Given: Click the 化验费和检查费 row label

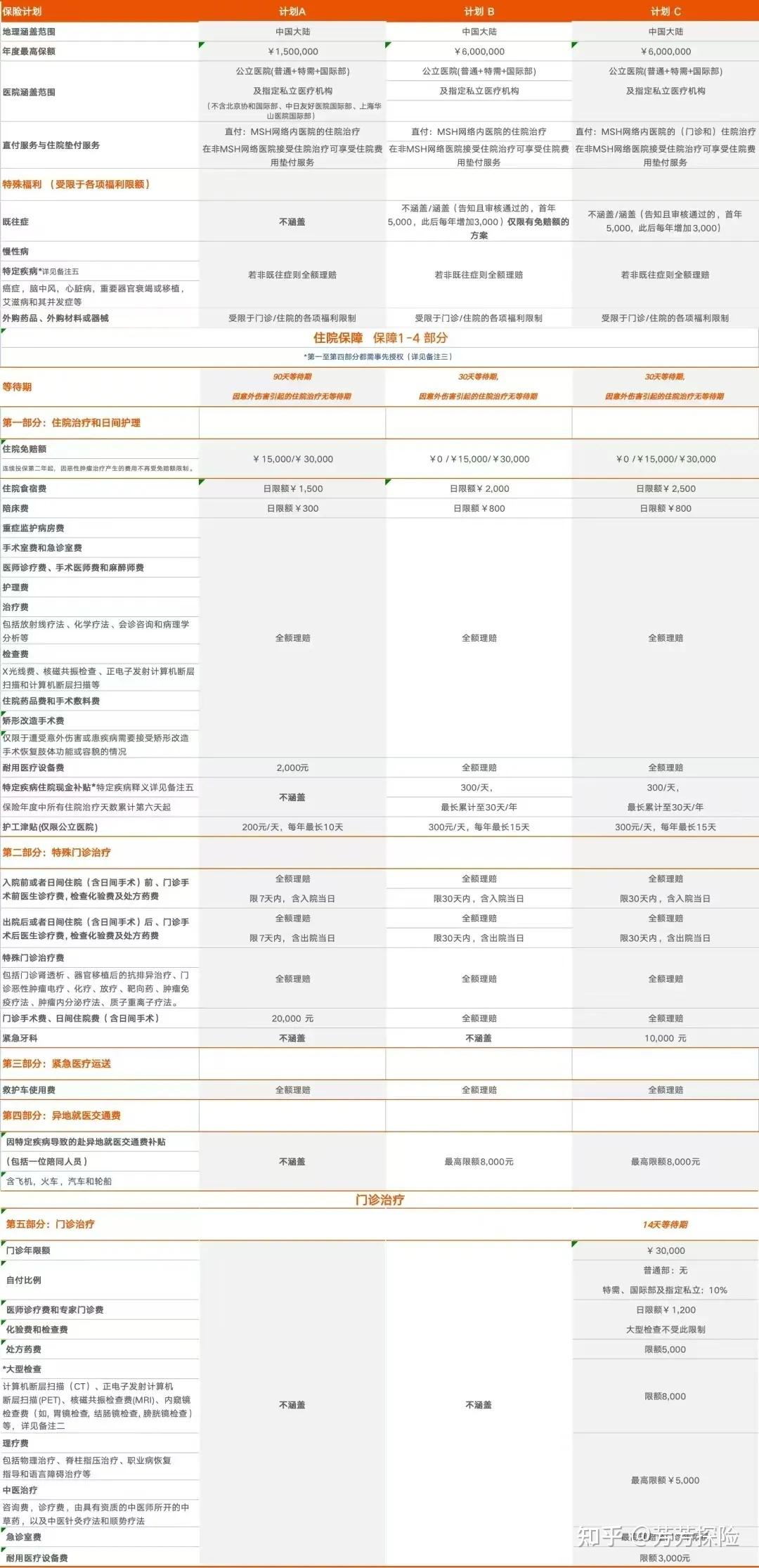Looking at the screenshot, I should click(x=37, y=1329).
